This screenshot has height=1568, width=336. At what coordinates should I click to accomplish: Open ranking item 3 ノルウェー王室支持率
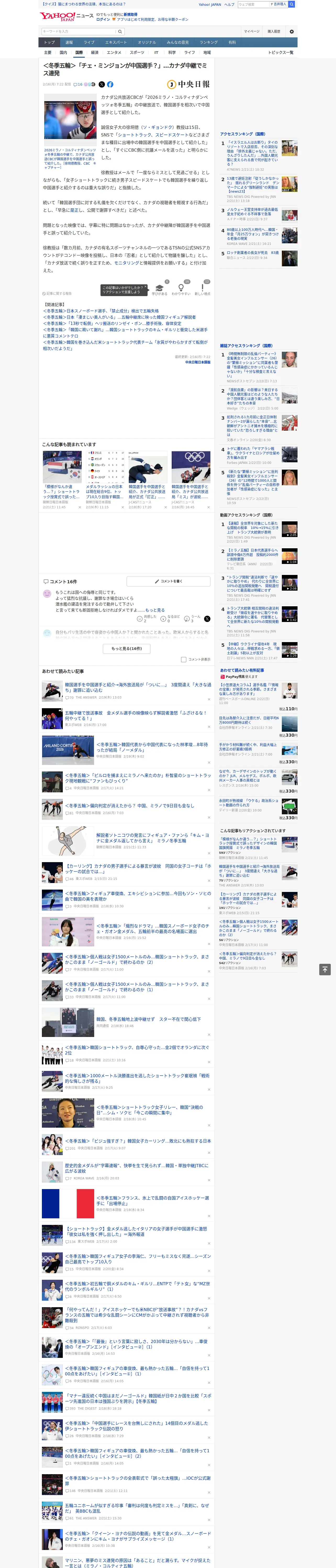[x=253, y=212]
